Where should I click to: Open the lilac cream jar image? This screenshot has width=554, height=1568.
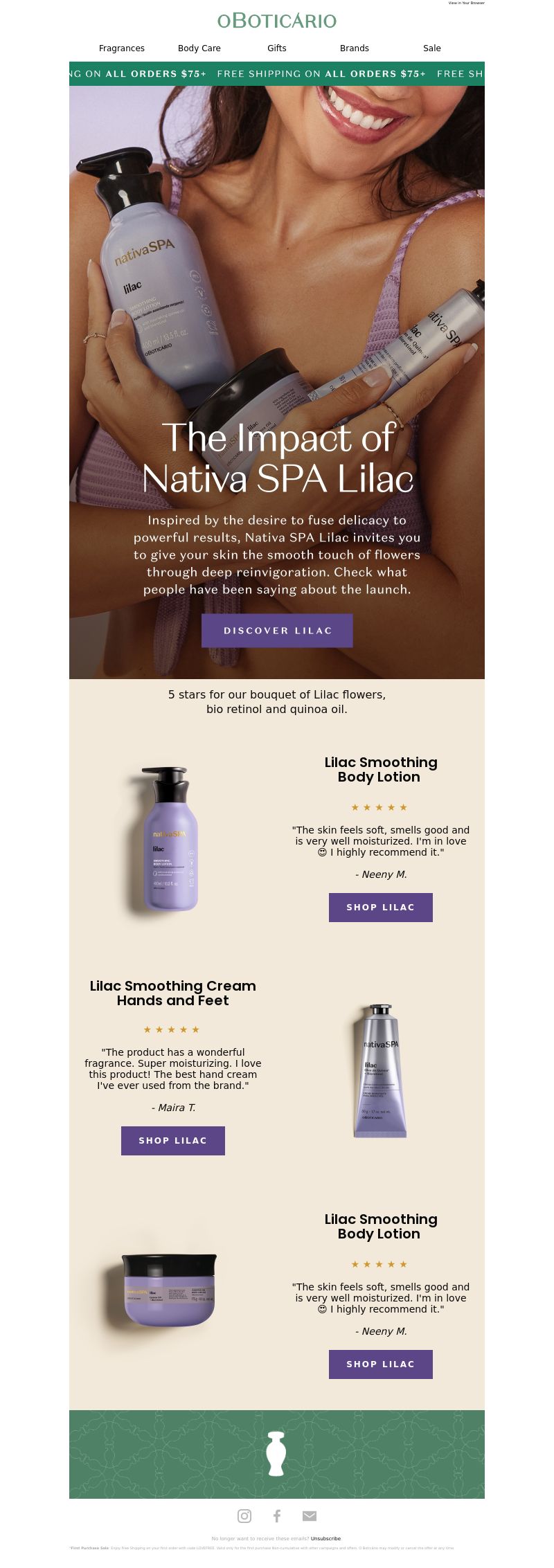pyautogui.click(x=169, y=1290)
